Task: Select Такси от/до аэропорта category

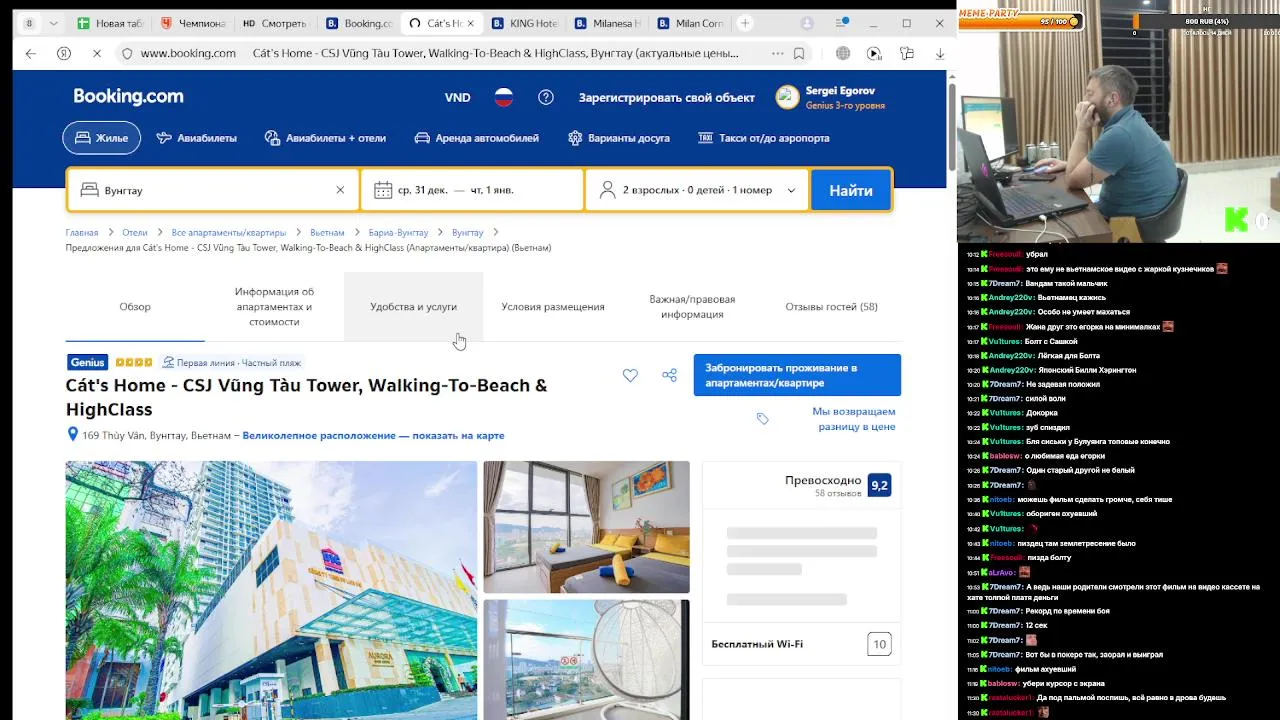Action: (763, 138)
